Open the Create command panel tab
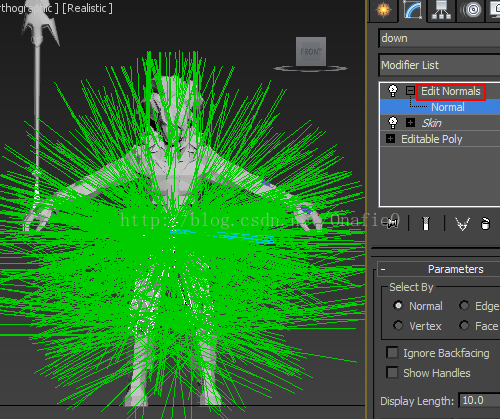Screen dimensions: 500x419 384,10
